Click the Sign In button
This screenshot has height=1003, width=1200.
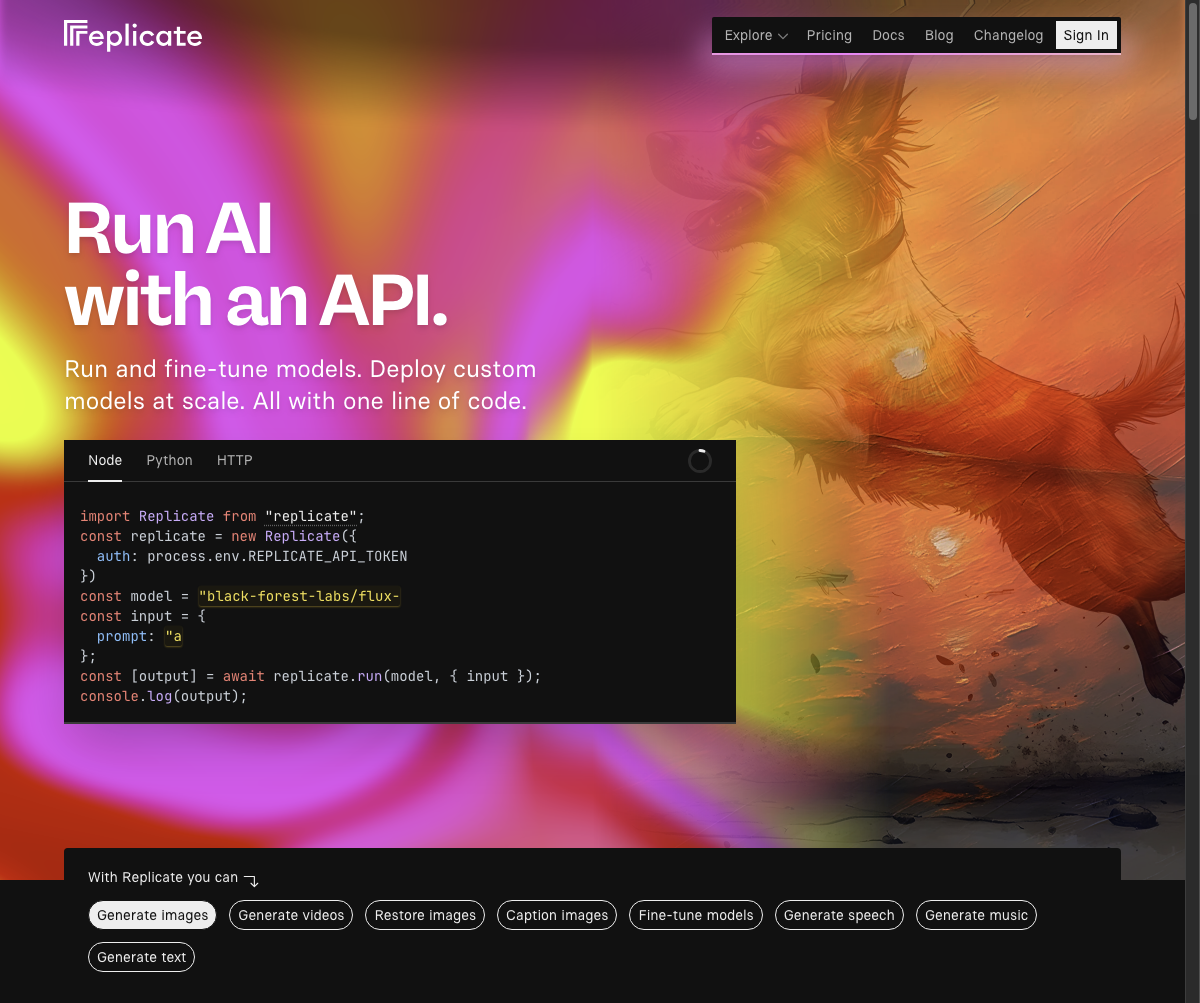[x=1085, y=35]
